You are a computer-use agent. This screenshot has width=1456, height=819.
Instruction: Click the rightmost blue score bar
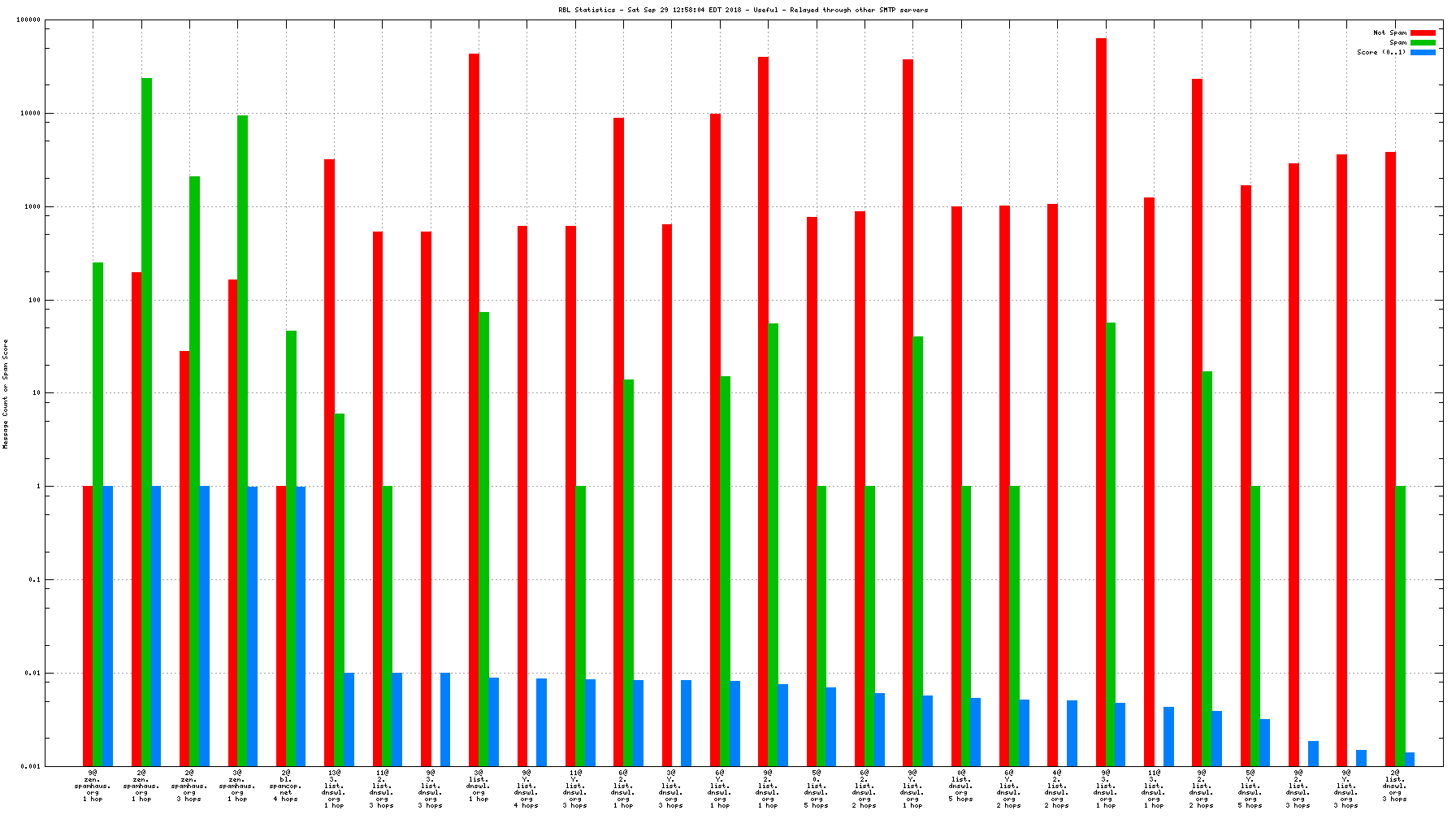(x=1410, y=760)
